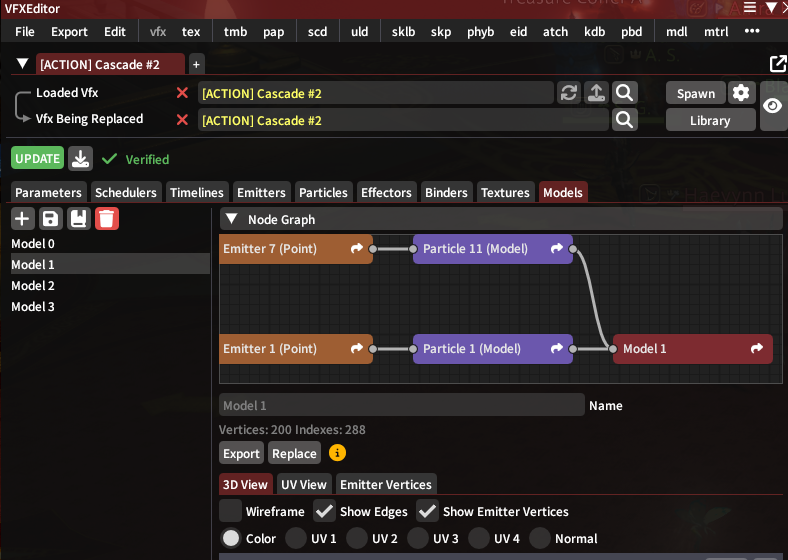Viewport: 788px width, 560px height.
Task: Open the hamburger menu in title bar
Action: coord(750,8)
